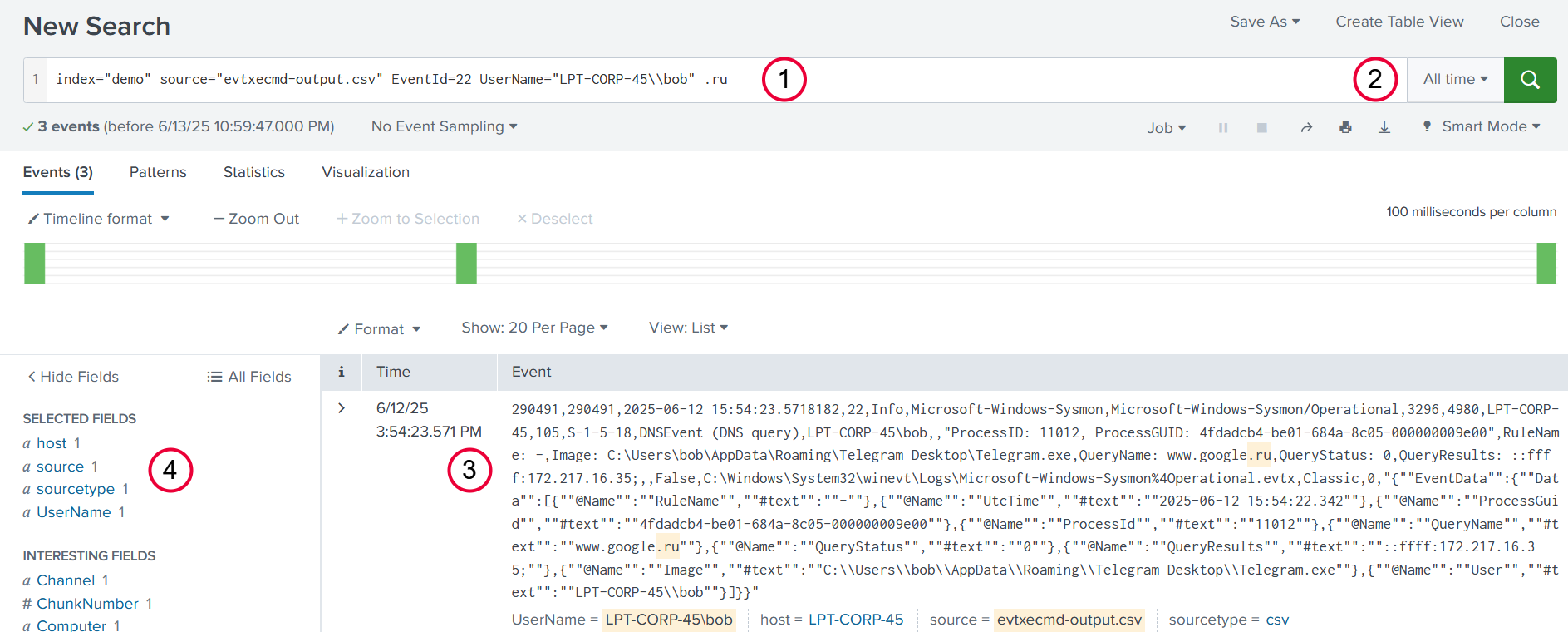Switch to the Events (3) tab

click(x=58, y=172)
